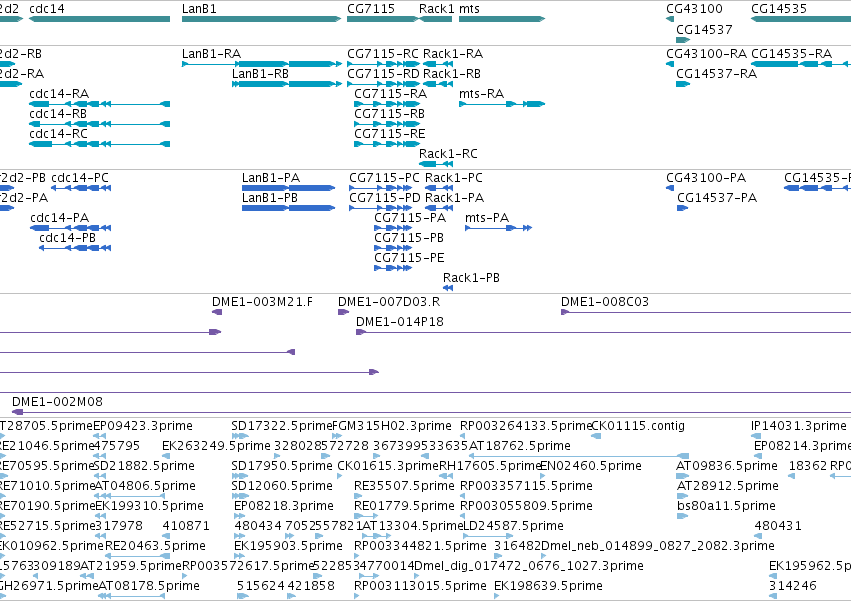
Task: Select protein Rack1-PC
Action: coord(439,188)
